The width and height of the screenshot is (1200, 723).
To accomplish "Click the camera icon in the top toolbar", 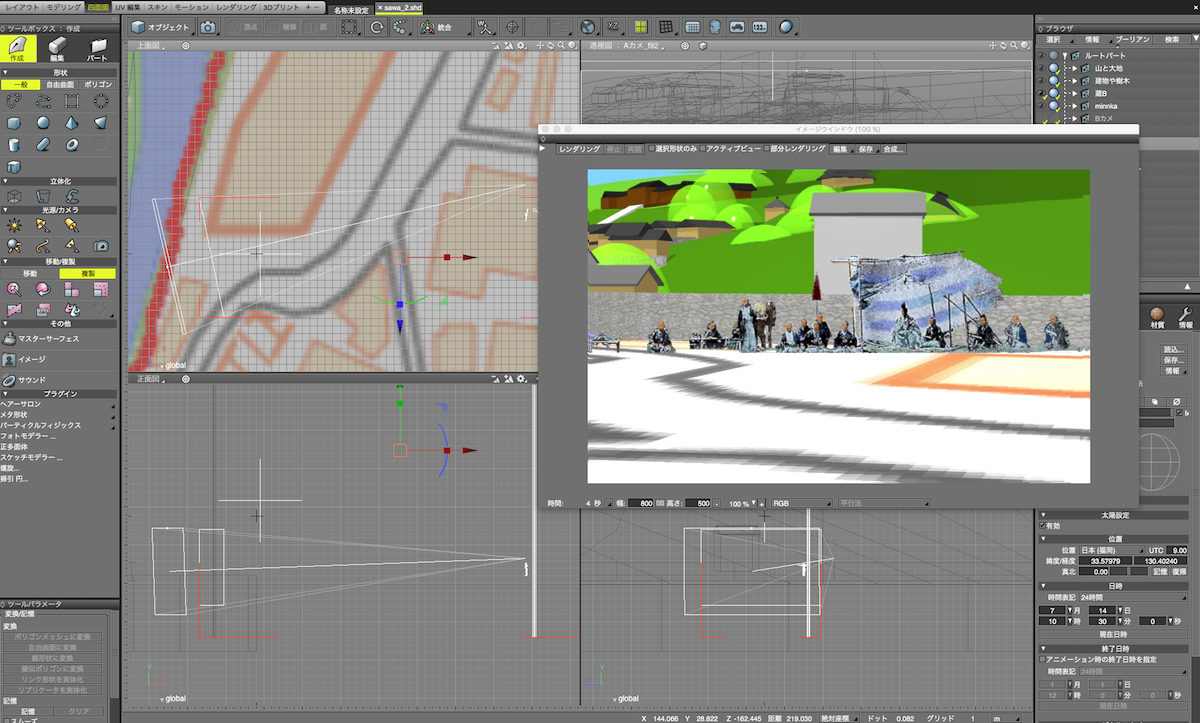I will tap(207, 27).
